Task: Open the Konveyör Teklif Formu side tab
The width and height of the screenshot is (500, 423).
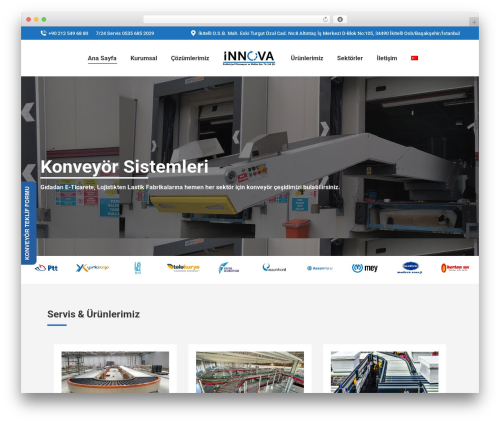Action: (x=28, y=223)
